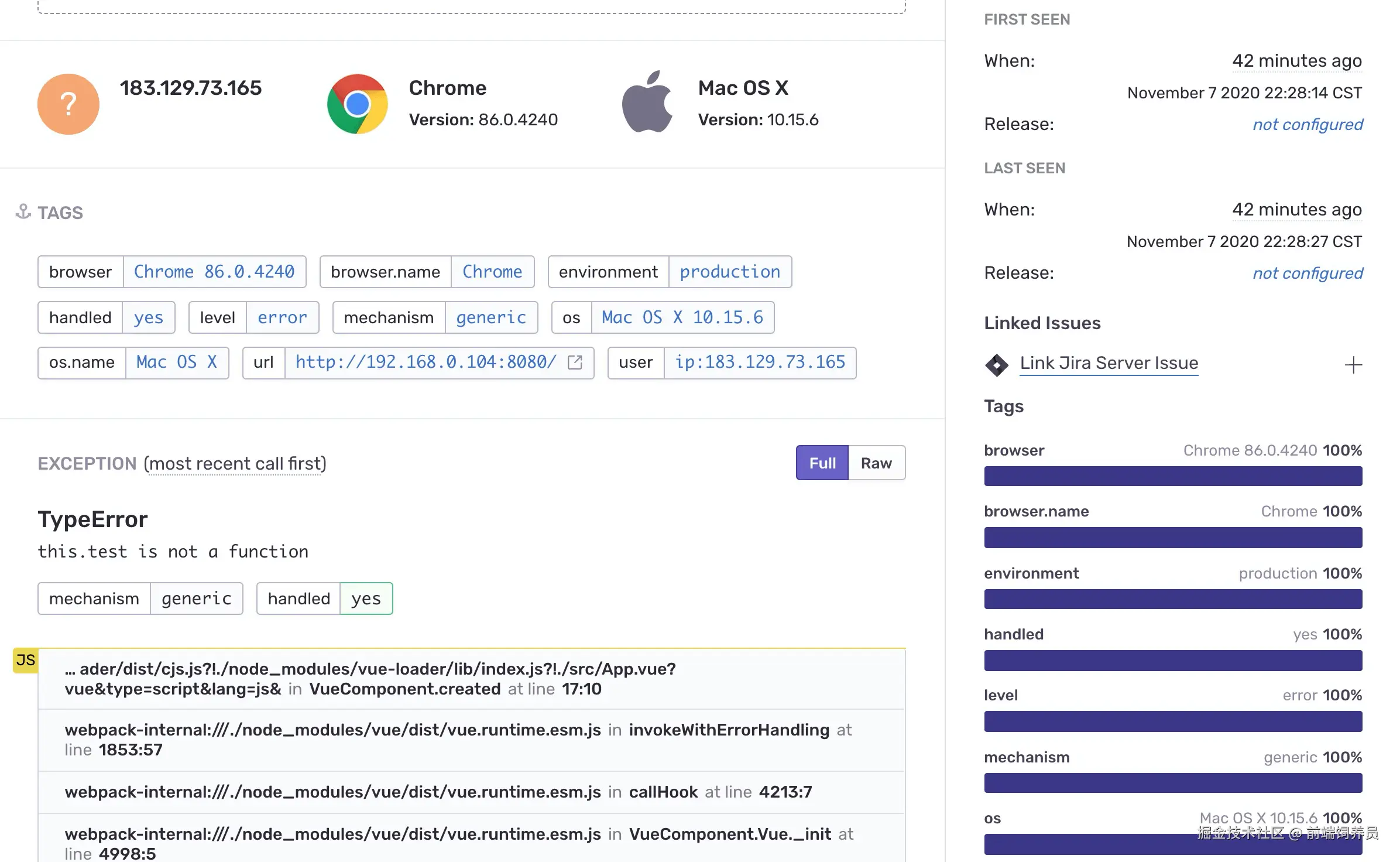Viewport: 1400px width, 862px height.
Task: Click first seen 42 minutes ago timestamp
Action: 1296,61
